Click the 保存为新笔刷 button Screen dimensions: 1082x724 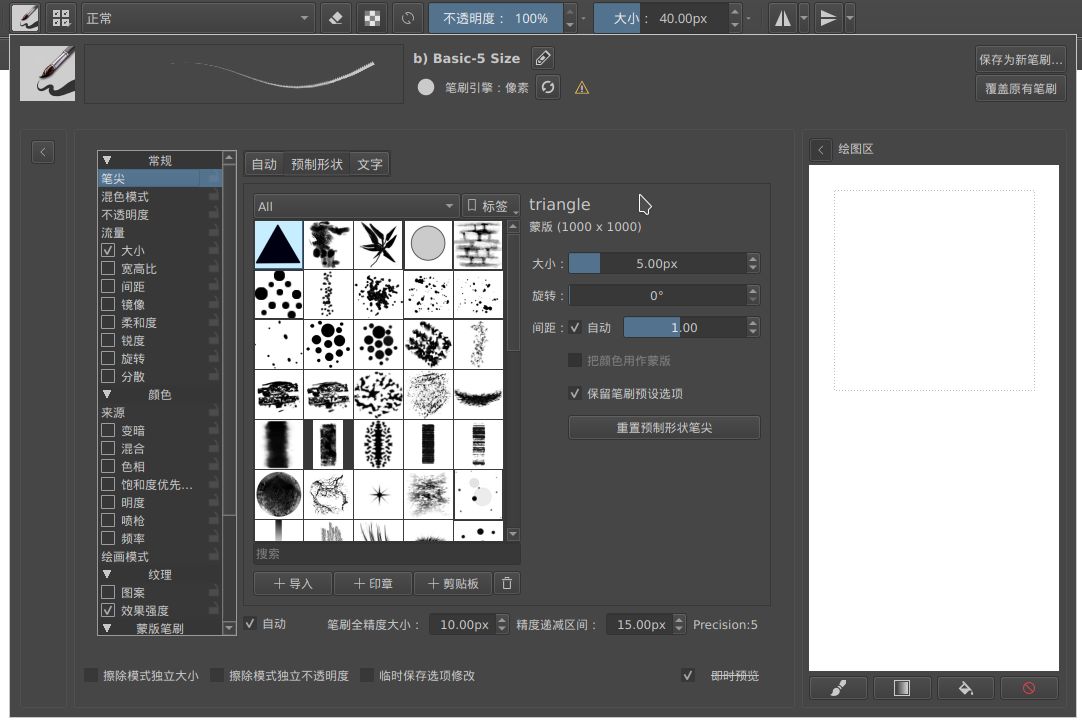coord(1020,59)
